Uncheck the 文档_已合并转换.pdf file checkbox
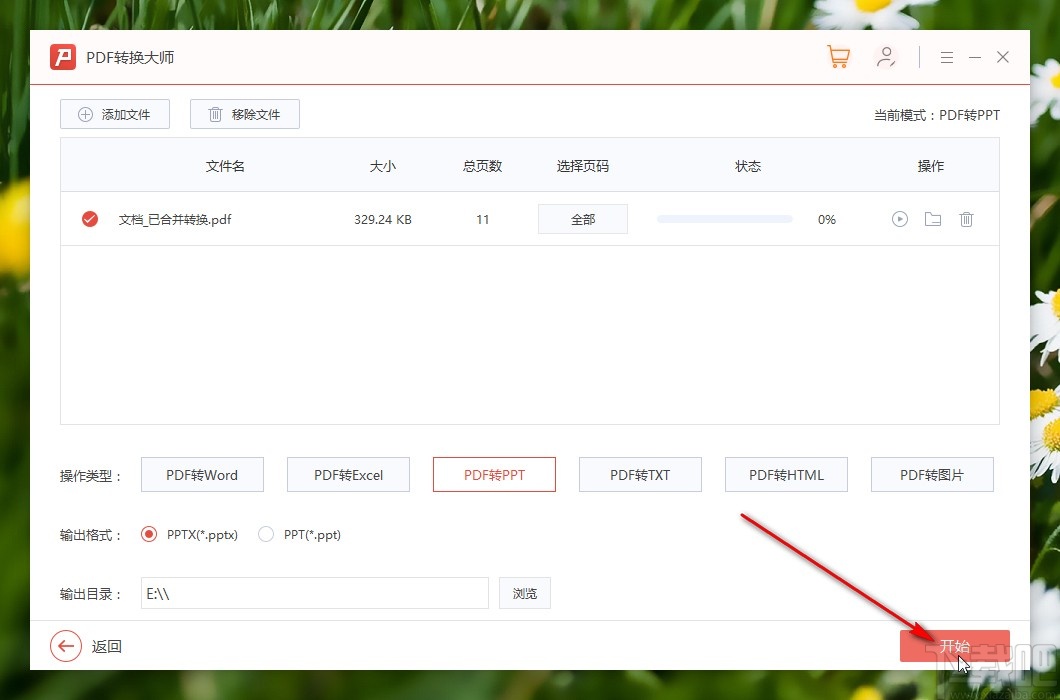 [90, 219]
